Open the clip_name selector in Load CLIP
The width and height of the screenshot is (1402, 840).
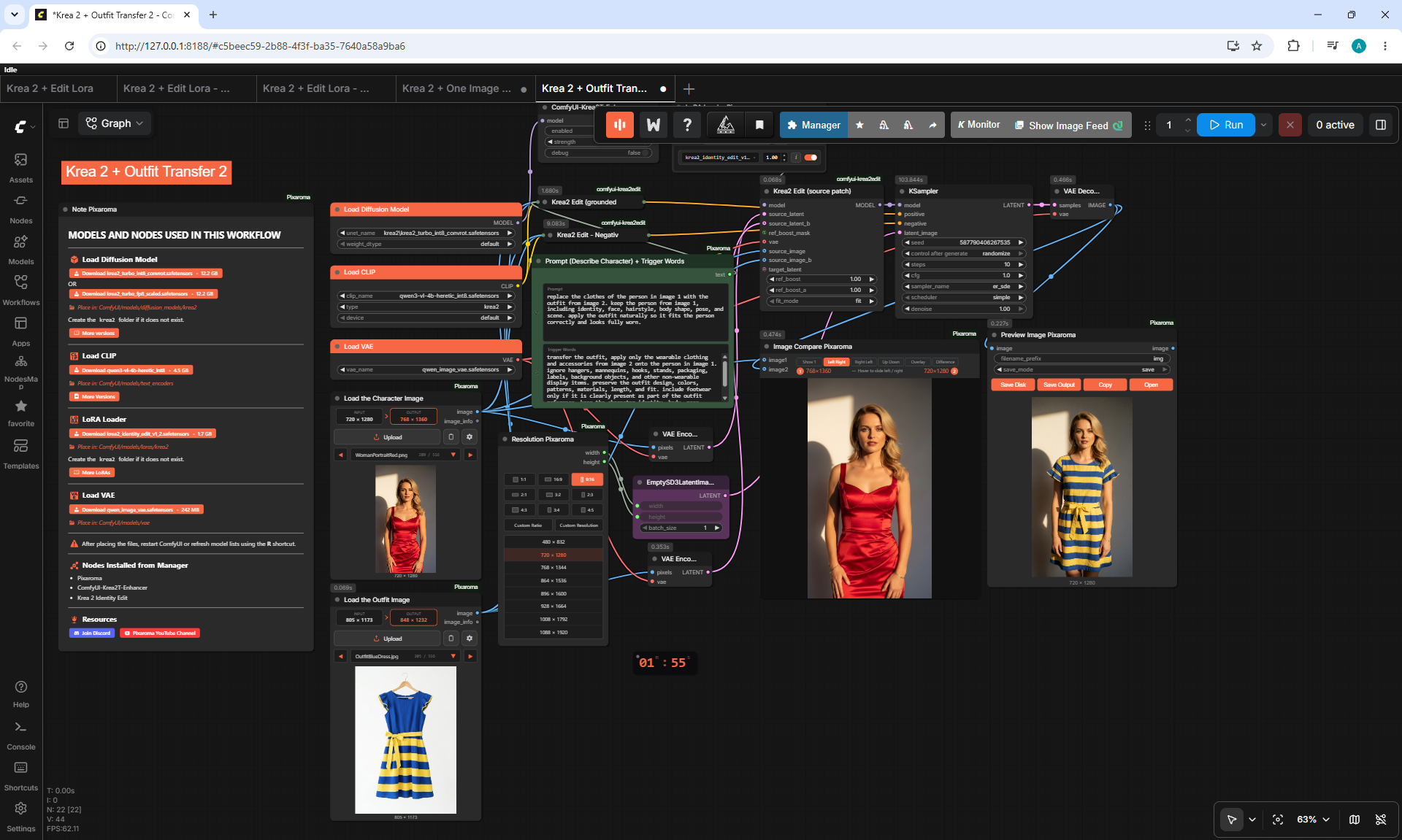tap(426, 296)
